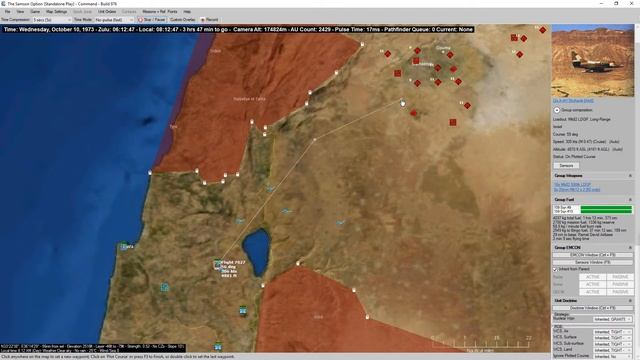Click the right panel vertical scrollbar

point(637,192)
